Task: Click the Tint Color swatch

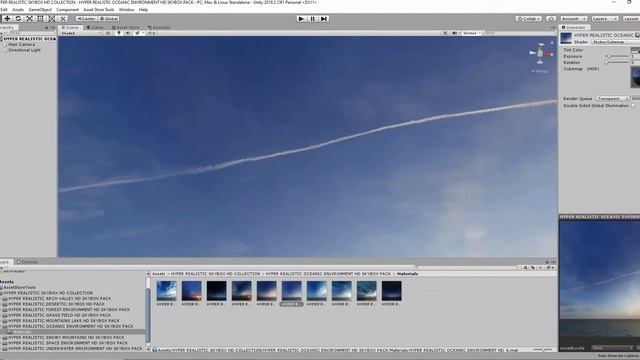Action: pos(636,50)
